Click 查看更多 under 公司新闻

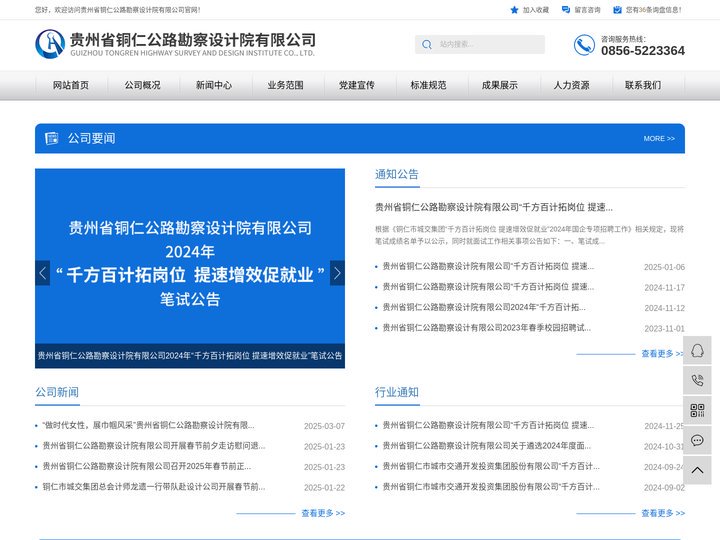pos(323,513)
